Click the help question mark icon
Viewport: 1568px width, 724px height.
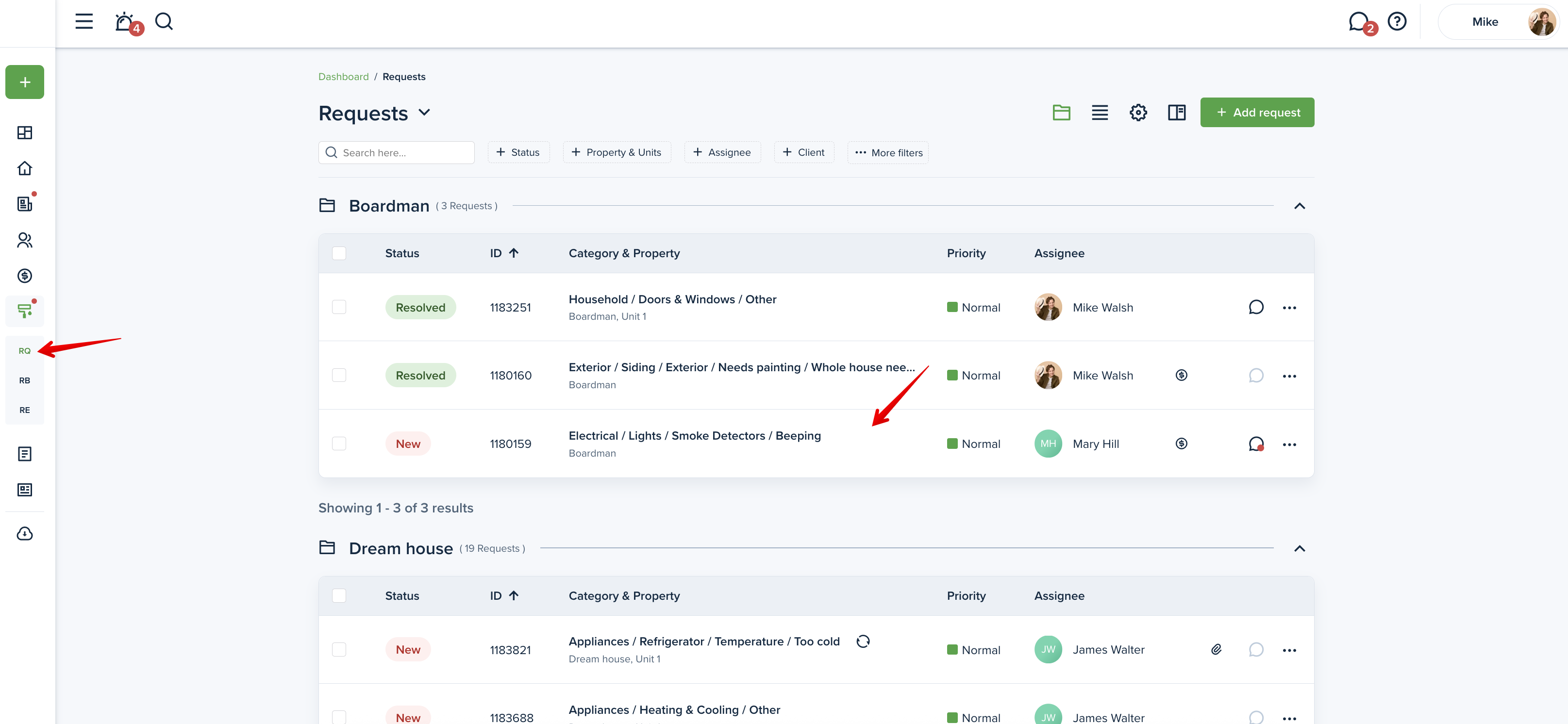1396,22
